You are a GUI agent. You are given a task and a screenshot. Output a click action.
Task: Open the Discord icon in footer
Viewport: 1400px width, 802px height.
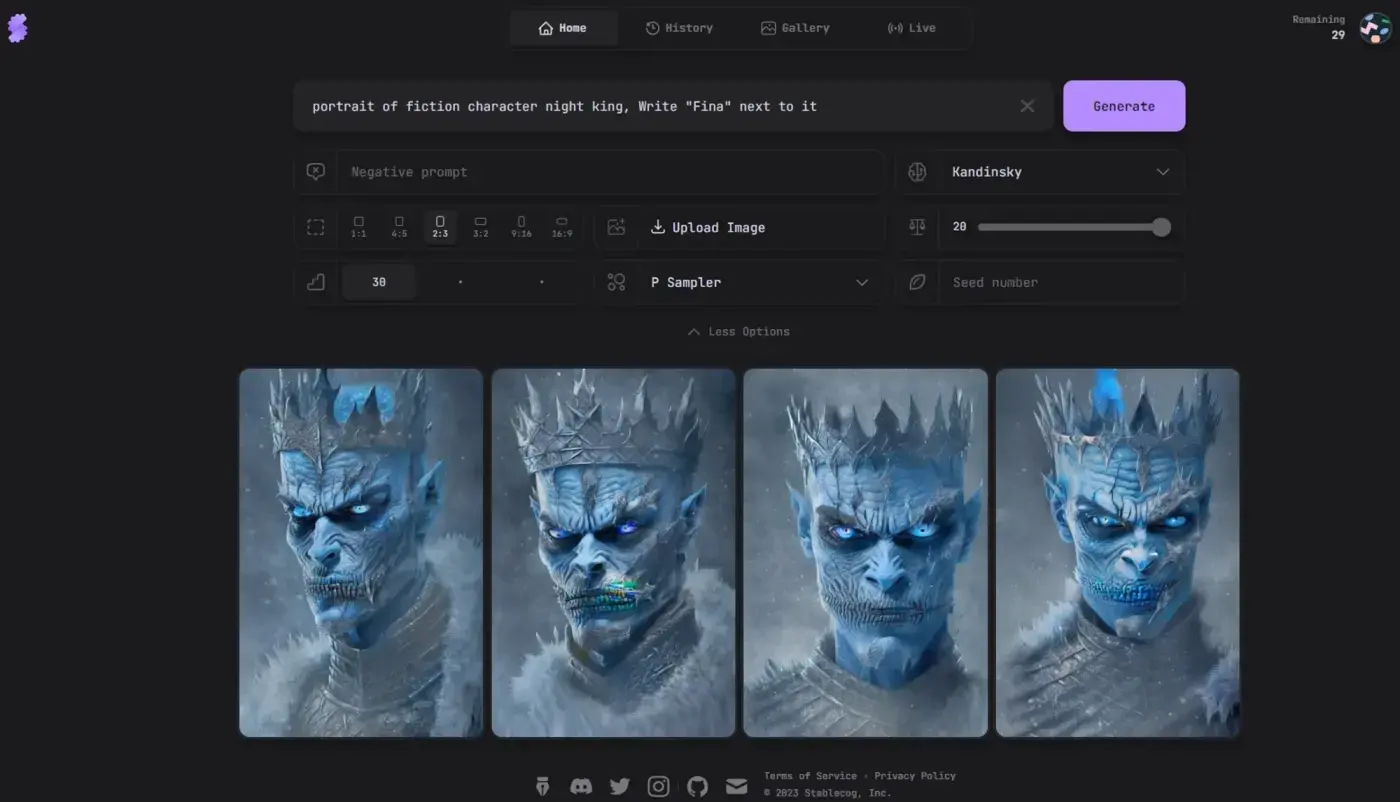(581, 787)
